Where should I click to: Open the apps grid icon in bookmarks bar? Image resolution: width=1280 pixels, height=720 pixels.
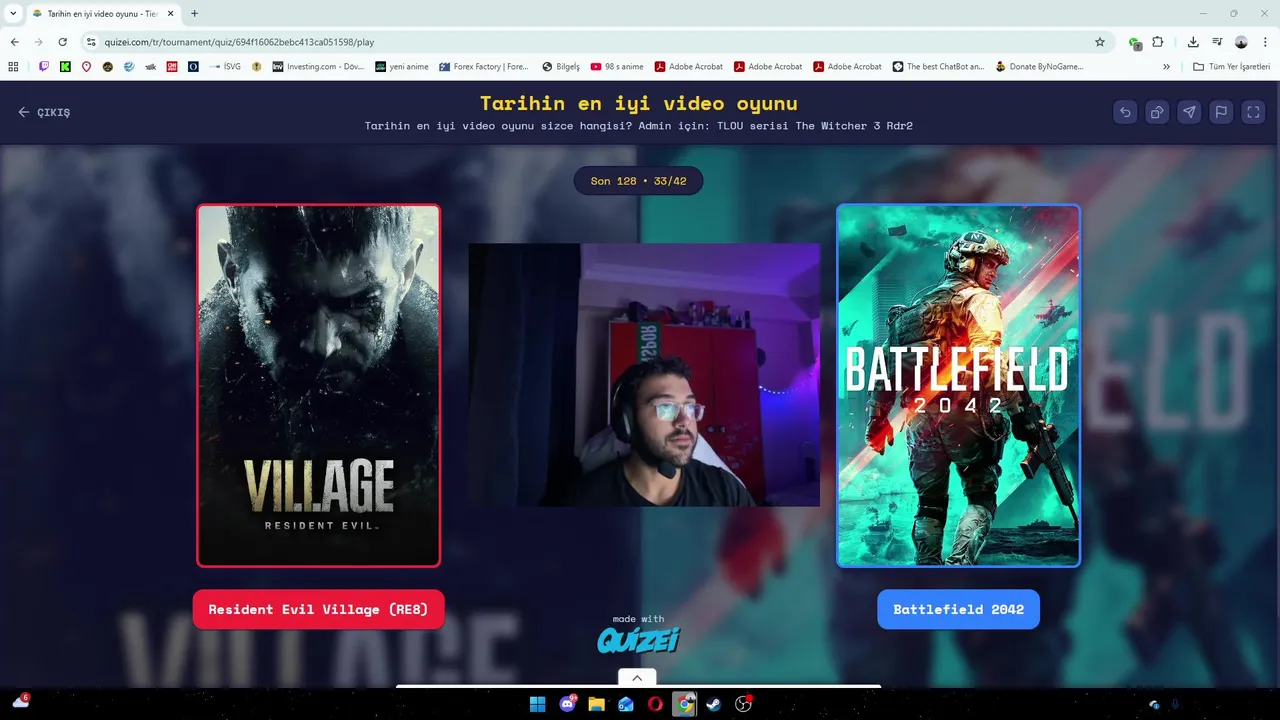click(13, 67)
